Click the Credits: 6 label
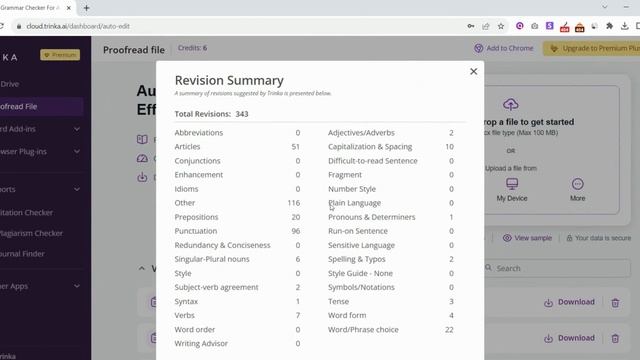Viewport: 640px width, 360px height. [192, 48]
